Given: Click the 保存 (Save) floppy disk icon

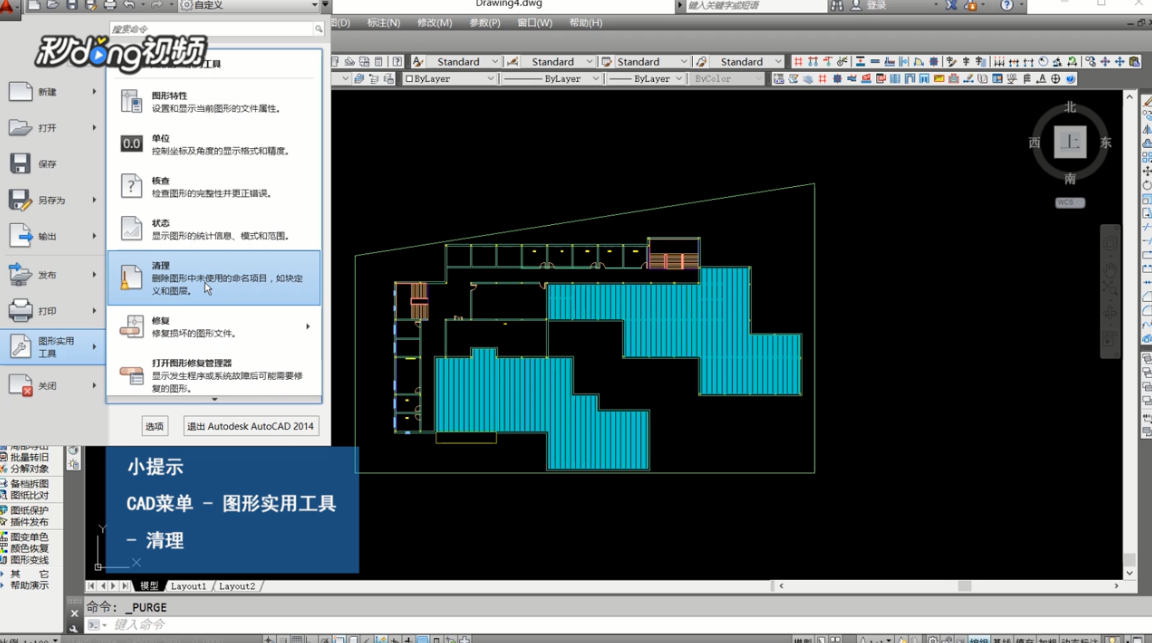Looking at the screenshot, I should pyautogui.click(x=20, y=164).
